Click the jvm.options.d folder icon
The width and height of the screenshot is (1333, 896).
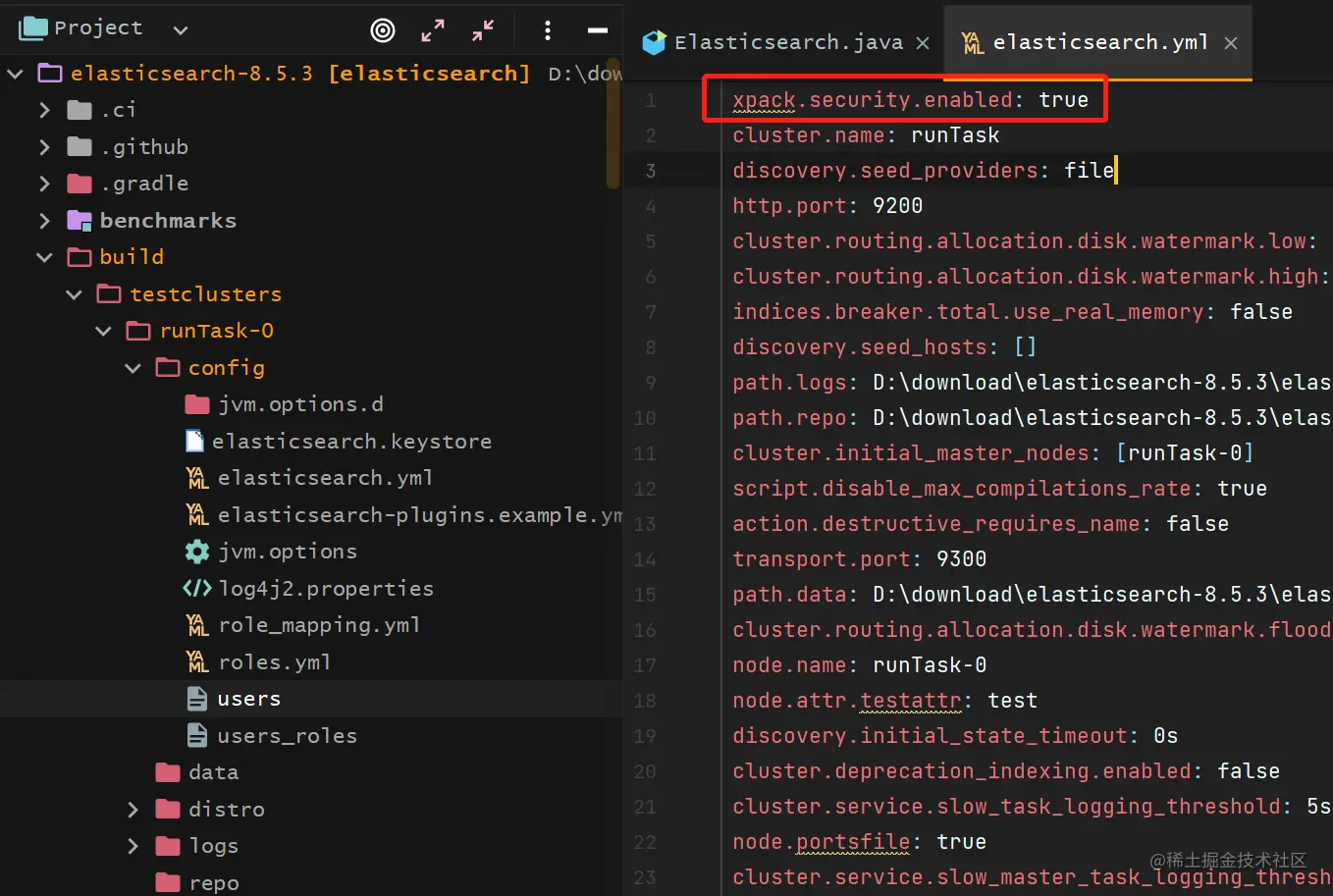(x=197, y=404)
